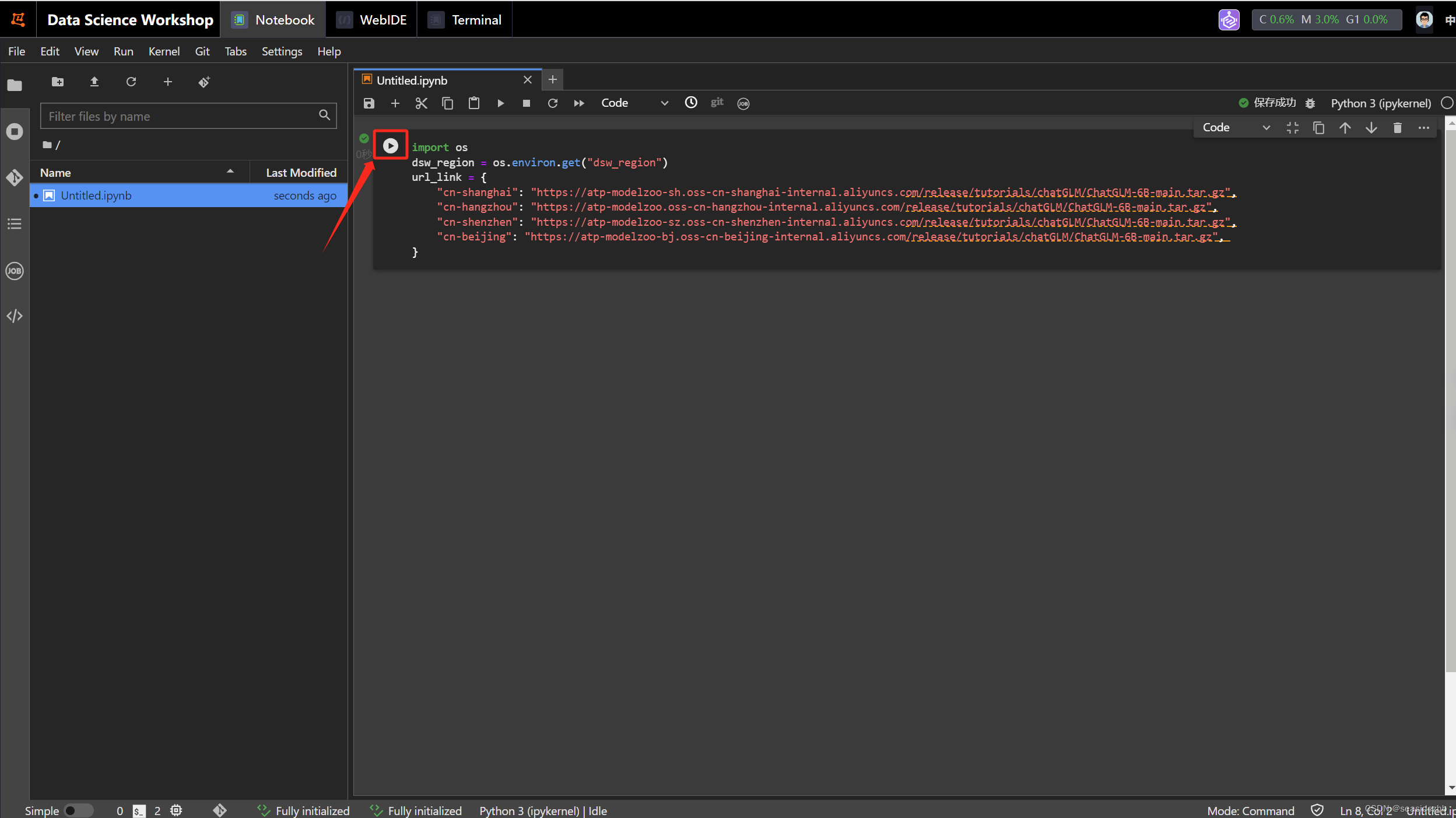Insert a cell below with the plus icon
Image resolution: width=1456 pixels, height=818 pixels.
coord(395,103)
